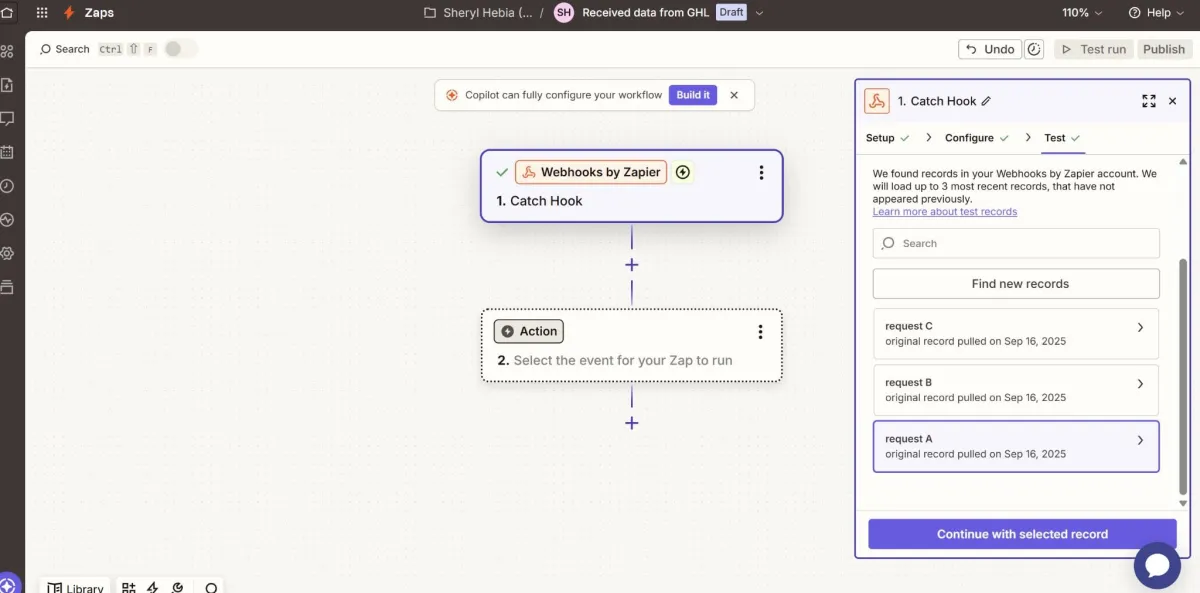Add a step below the Action step
1200x593 pixels.
tap(632, 423)
